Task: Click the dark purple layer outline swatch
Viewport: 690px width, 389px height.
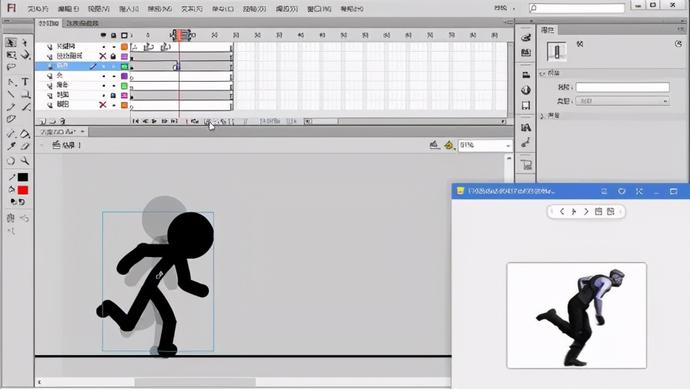Action: [124, 76]
